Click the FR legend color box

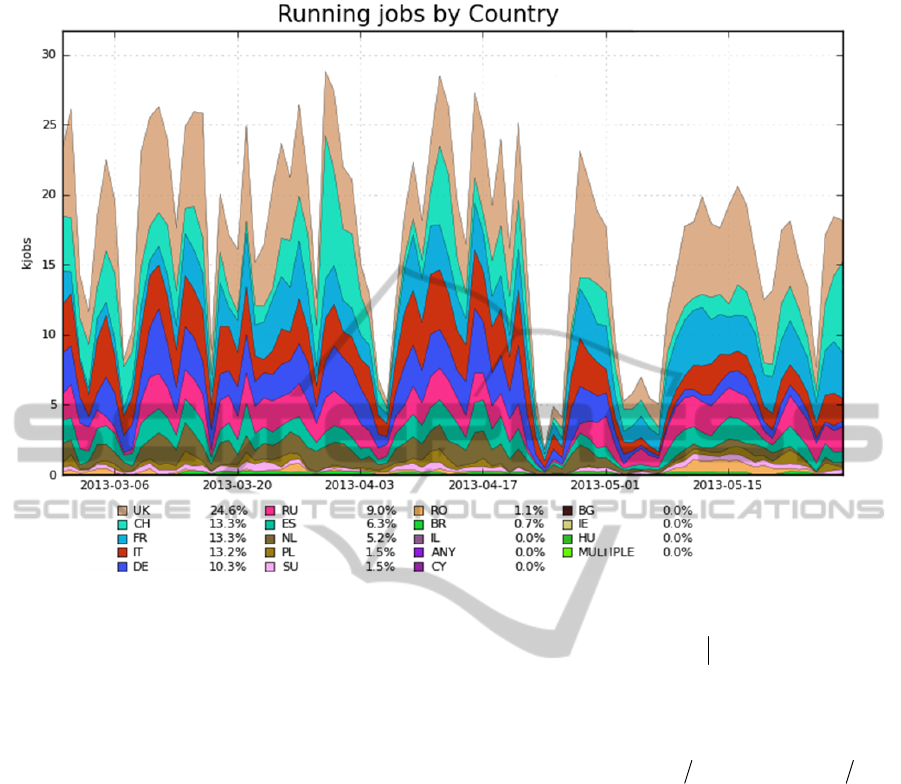point(123,538)
